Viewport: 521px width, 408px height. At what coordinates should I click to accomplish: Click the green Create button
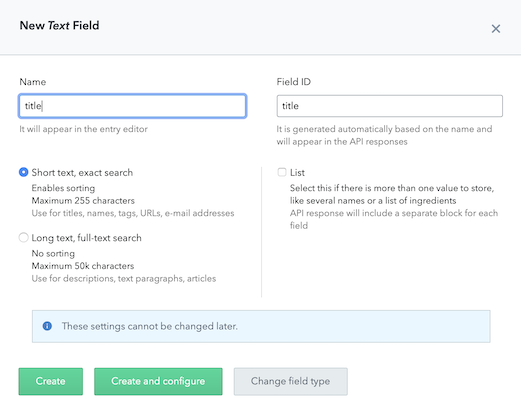coord(51,381)
